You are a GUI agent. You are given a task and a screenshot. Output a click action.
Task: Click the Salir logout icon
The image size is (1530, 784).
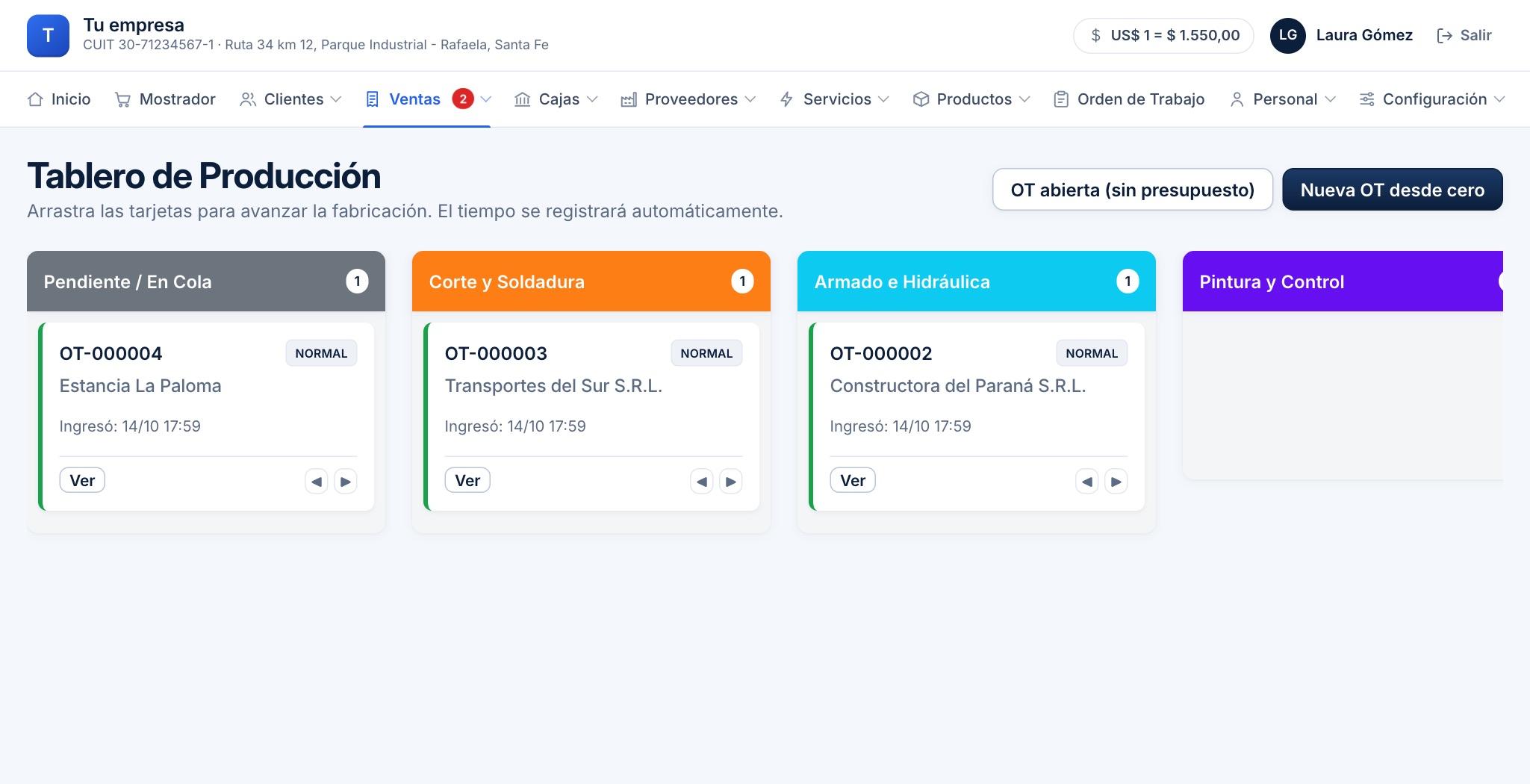[x=1445, y=36]
